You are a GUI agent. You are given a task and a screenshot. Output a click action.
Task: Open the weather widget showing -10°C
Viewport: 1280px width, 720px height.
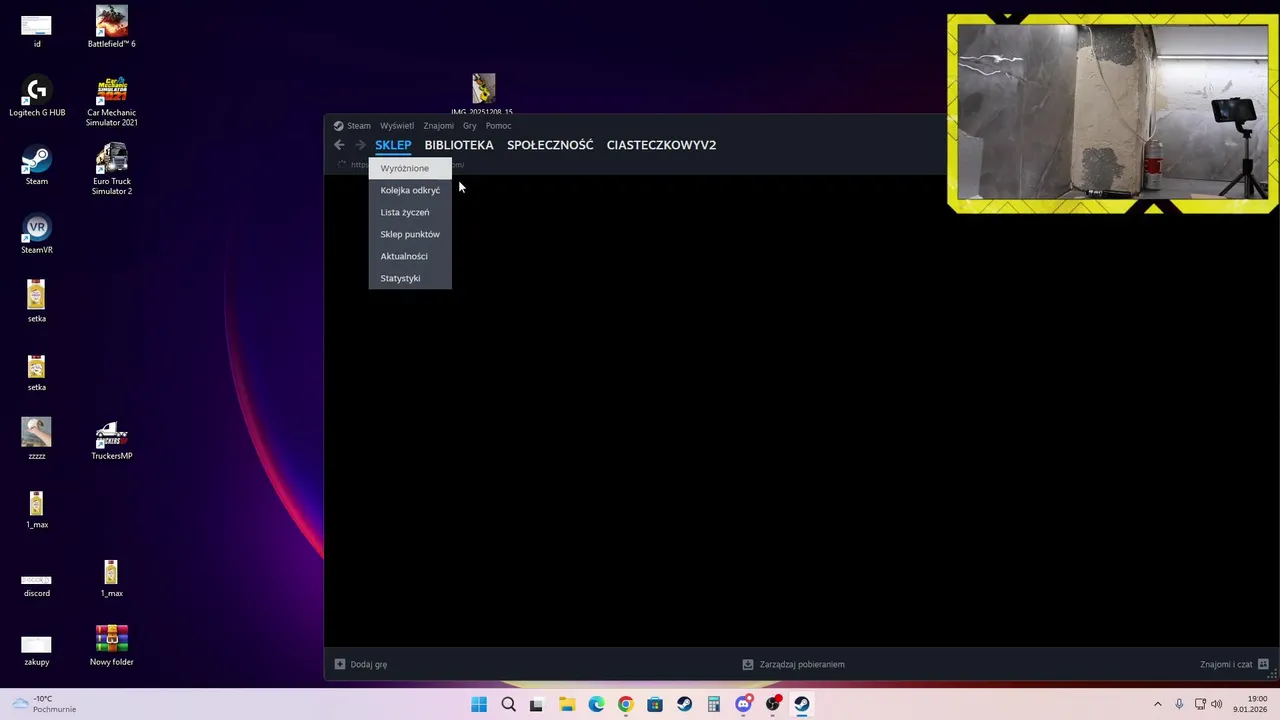[44, 704]
